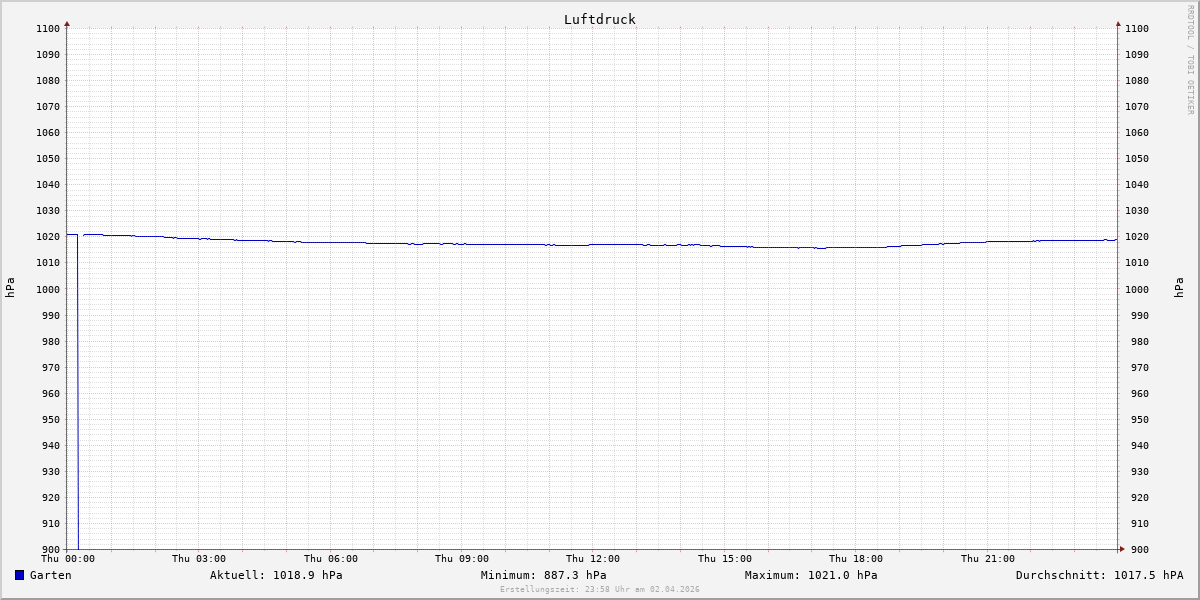Select the Aktuell 1018.9 hPa reading

276,575
